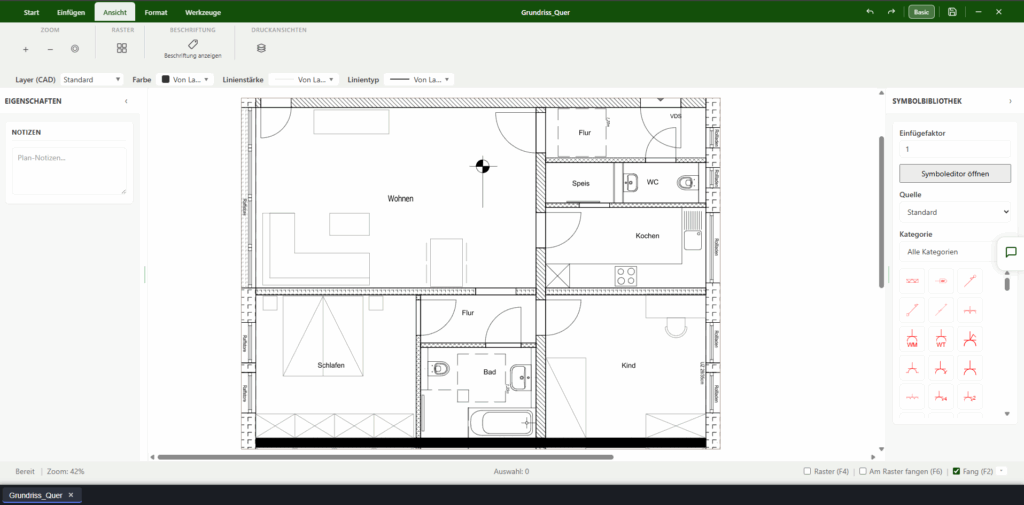Select second symbol in first library row
1024x505 pixels.
(941, 281)
